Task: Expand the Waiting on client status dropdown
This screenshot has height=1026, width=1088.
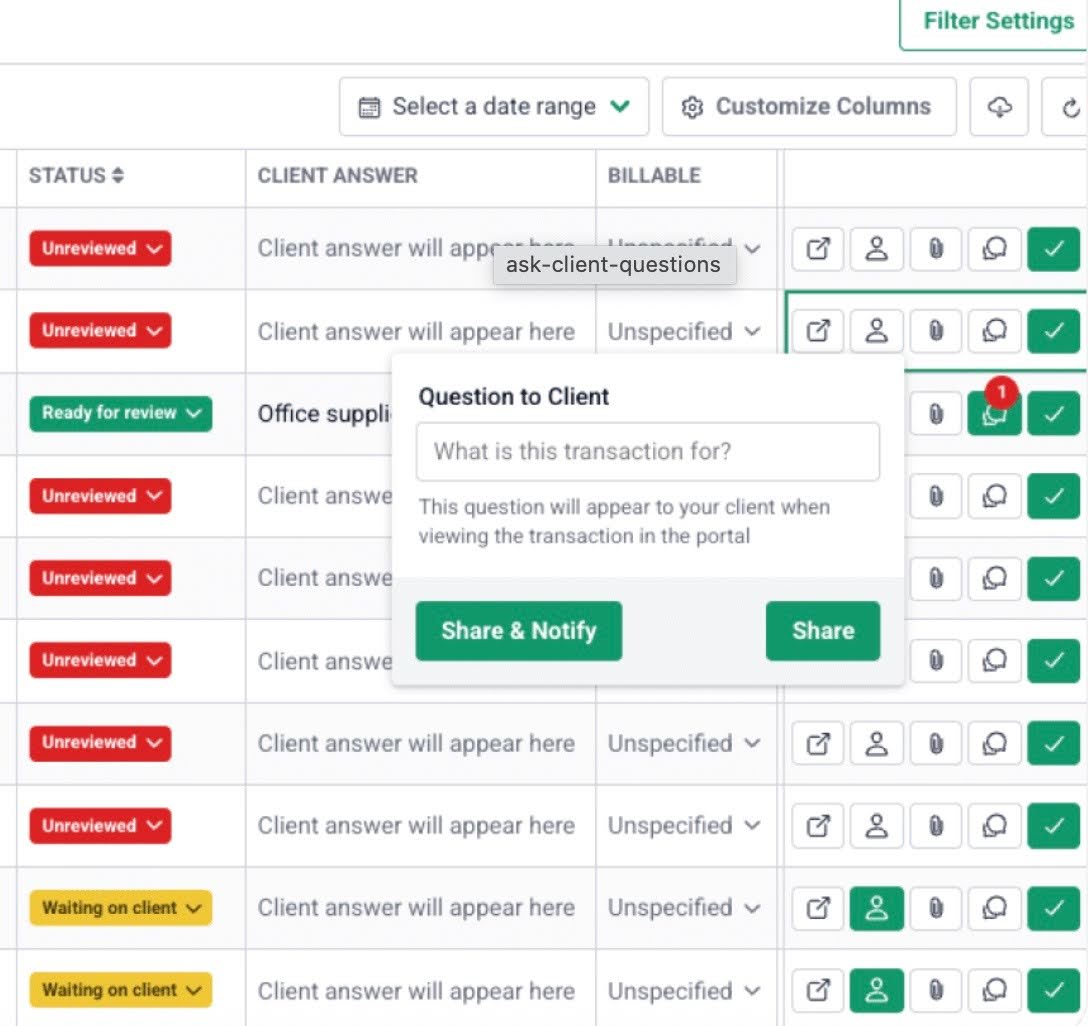Action: [x=119, y=908]
